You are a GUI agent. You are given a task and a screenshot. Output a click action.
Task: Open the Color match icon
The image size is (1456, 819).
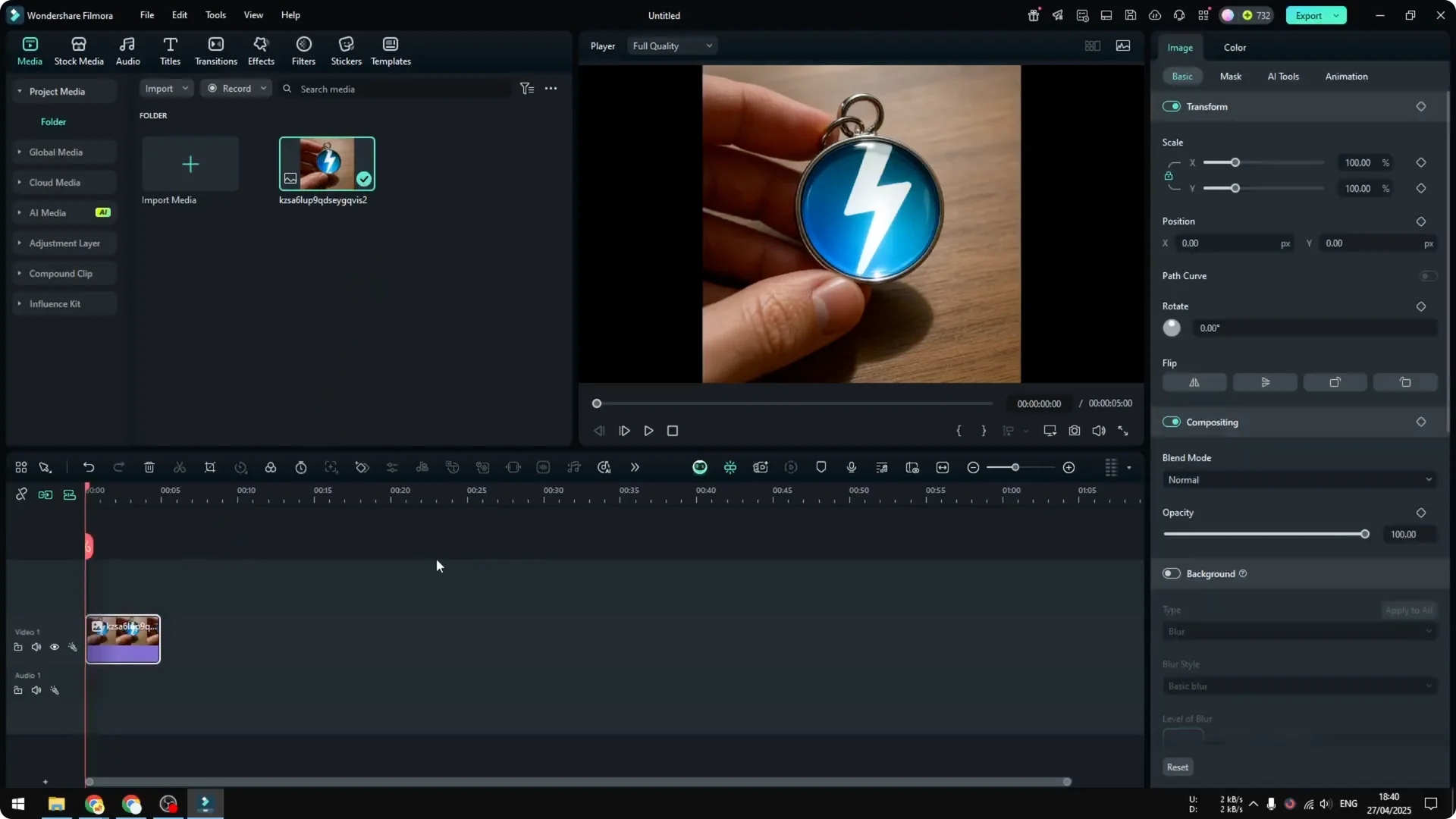(x=271, y=467)
